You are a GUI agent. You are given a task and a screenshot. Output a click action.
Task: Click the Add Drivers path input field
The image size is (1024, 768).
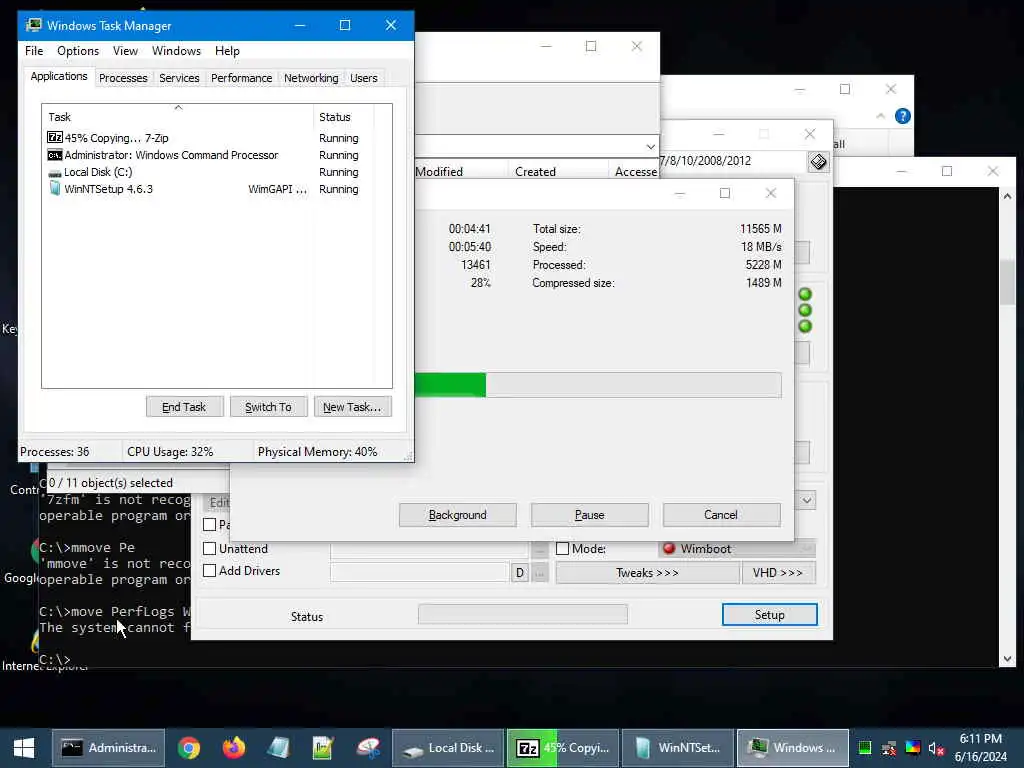pos(419,573)
